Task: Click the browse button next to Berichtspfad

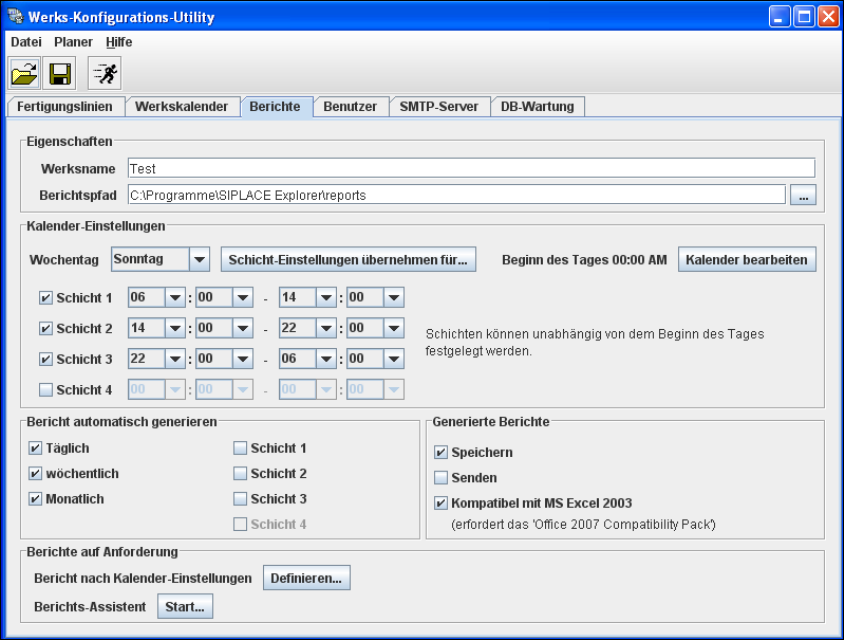Action: tap(803, 196)
